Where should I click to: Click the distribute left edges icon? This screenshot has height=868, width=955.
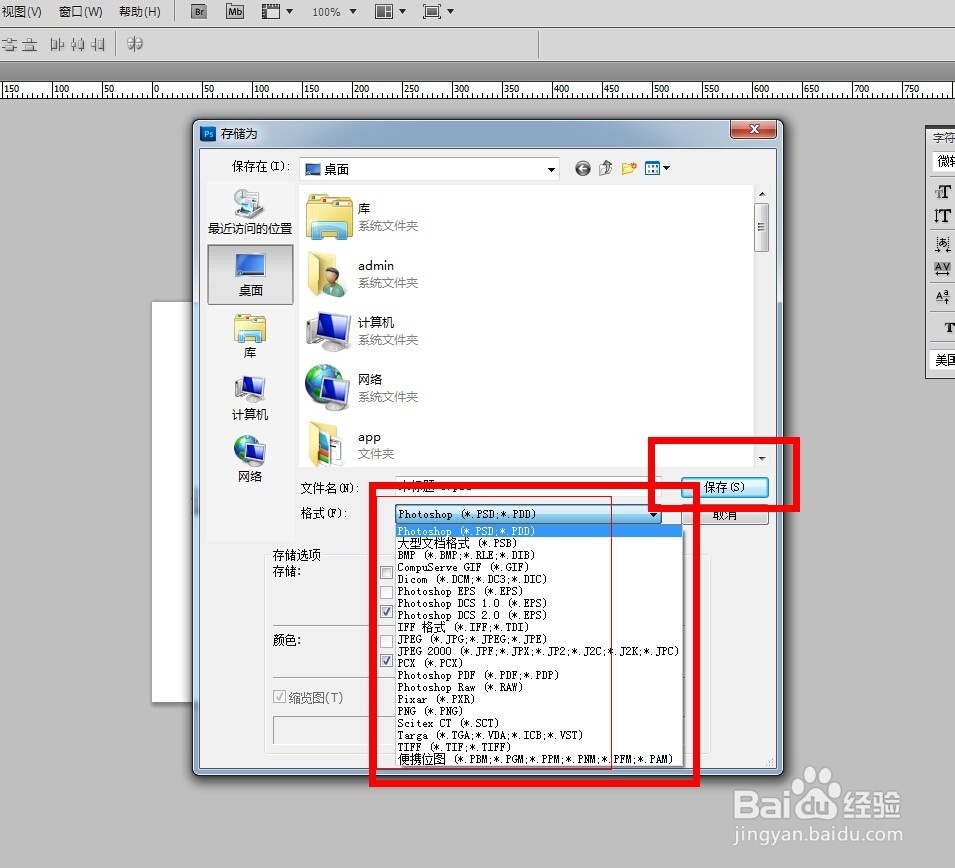57,44
